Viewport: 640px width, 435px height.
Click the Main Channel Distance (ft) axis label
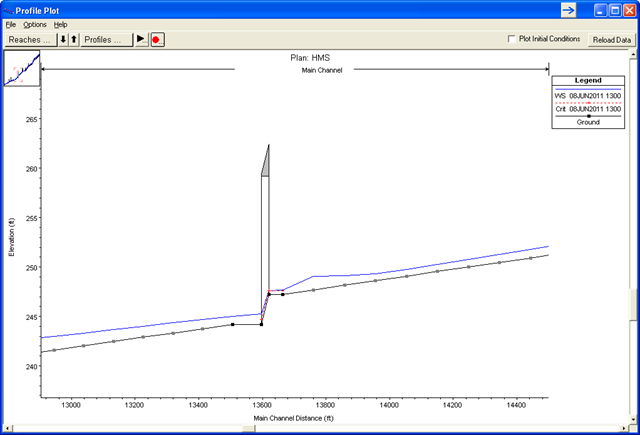pos(293,418)
